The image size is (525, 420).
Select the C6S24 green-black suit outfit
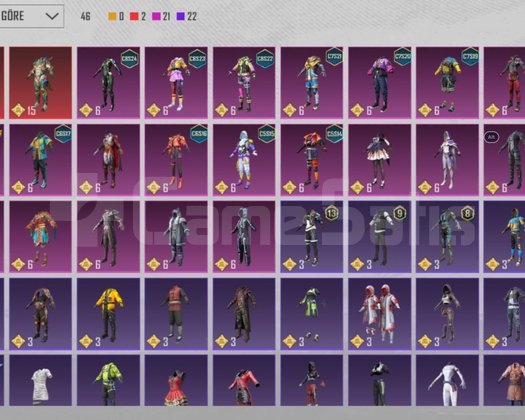coord(108,83)
